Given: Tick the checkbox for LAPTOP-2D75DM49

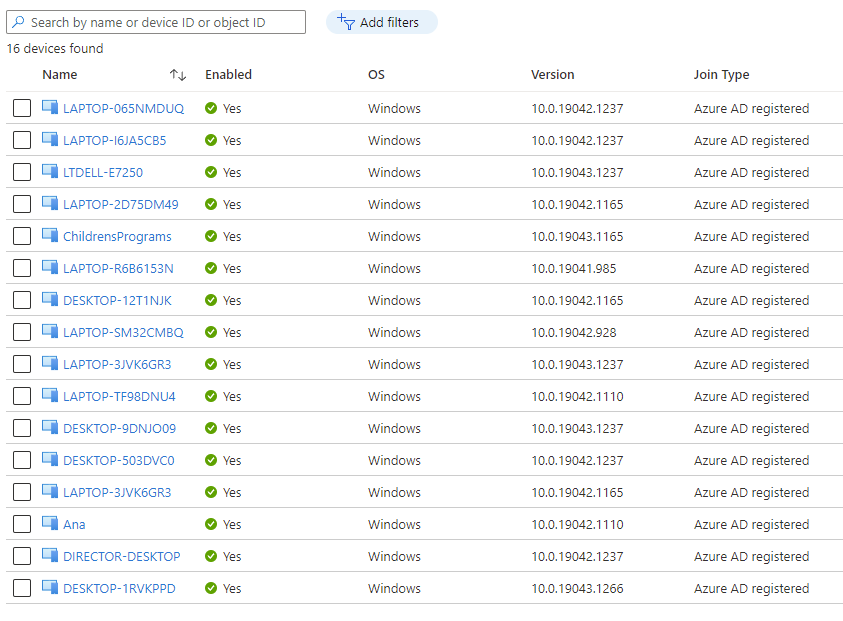Looking at the screenshot, I should click(x=22, y=204).
